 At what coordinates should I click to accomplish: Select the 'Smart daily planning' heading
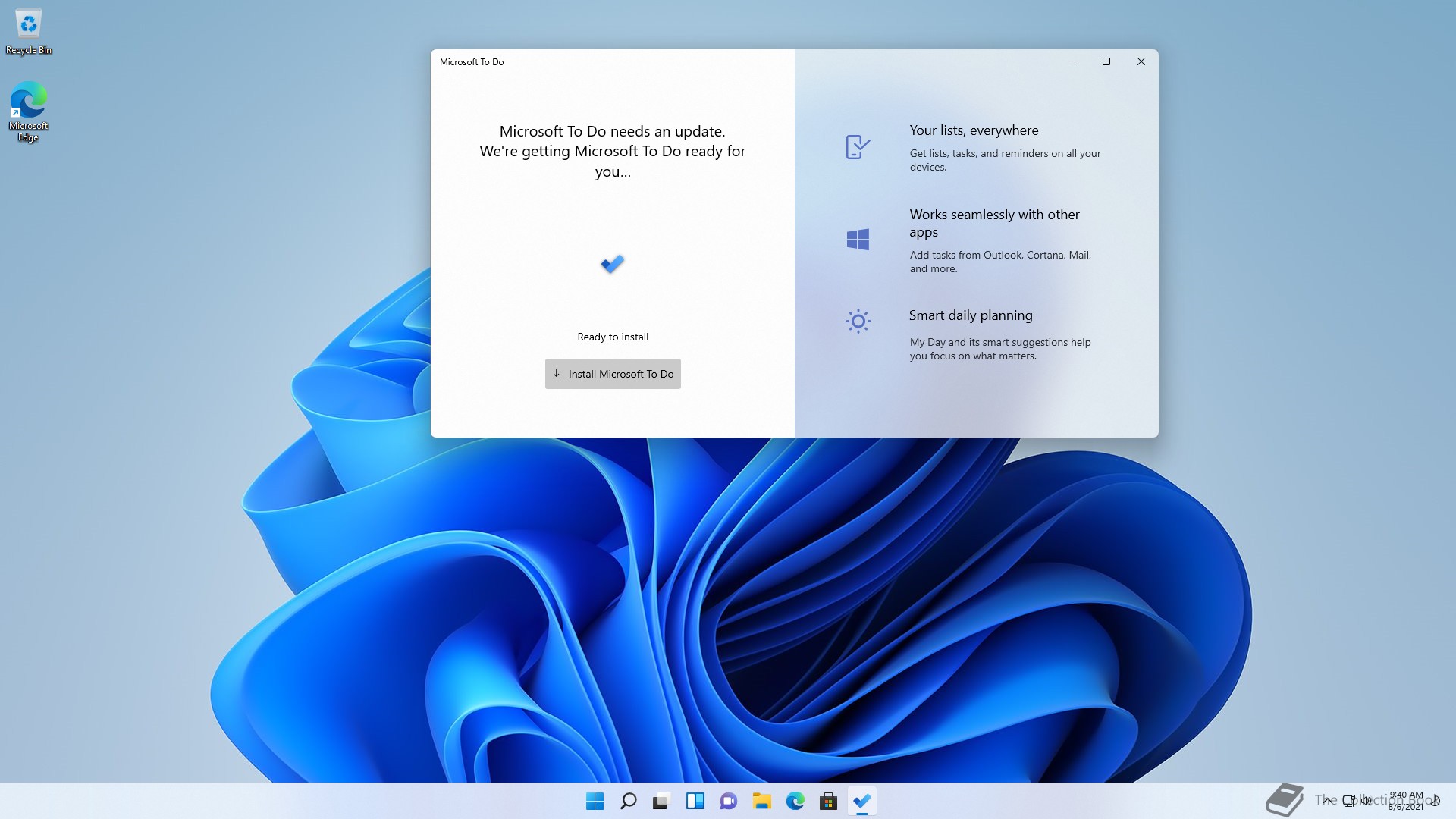click(x=971, y=315)
